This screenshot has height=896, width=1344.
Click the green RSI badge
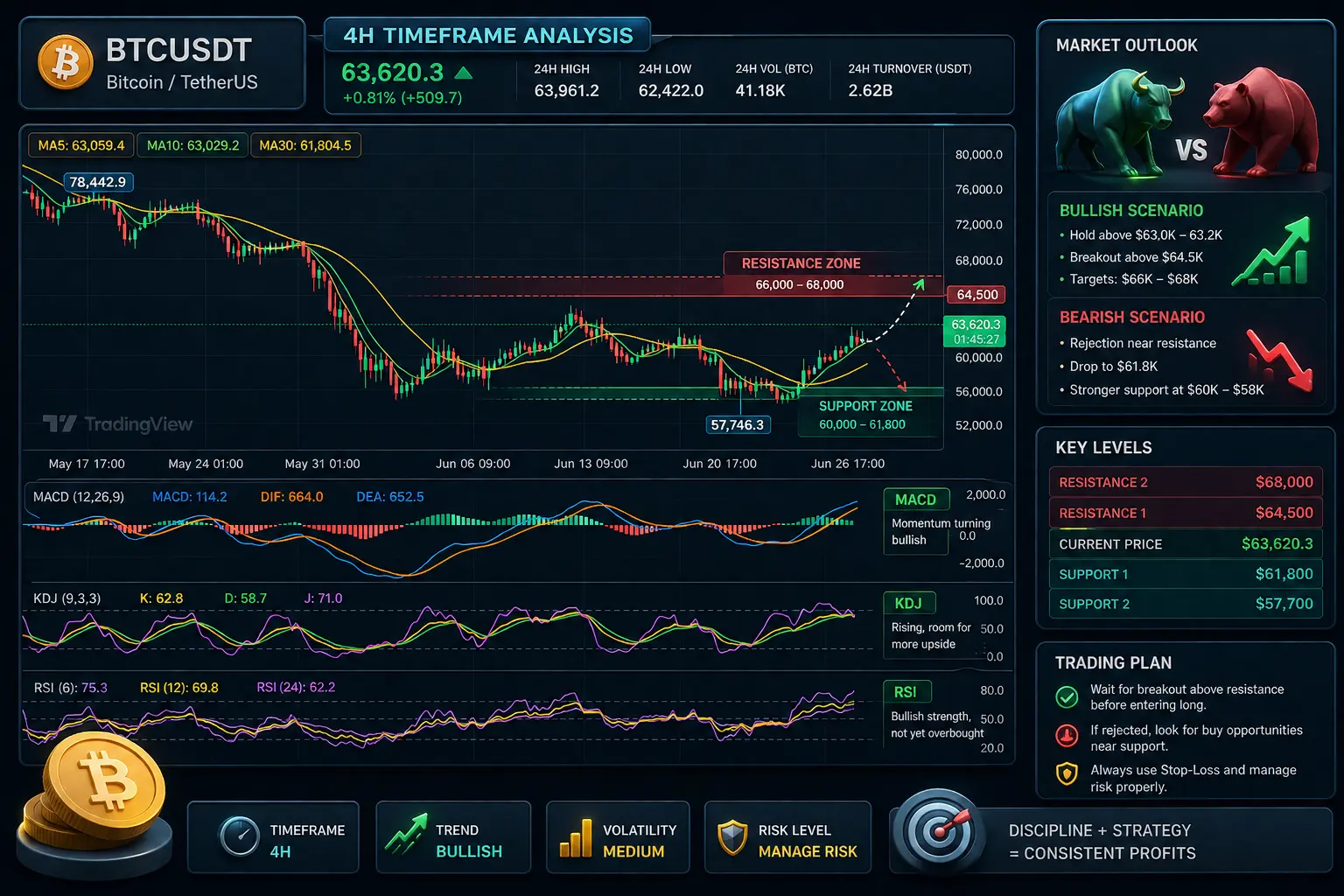pyautogui.click(x=906, y=692)
